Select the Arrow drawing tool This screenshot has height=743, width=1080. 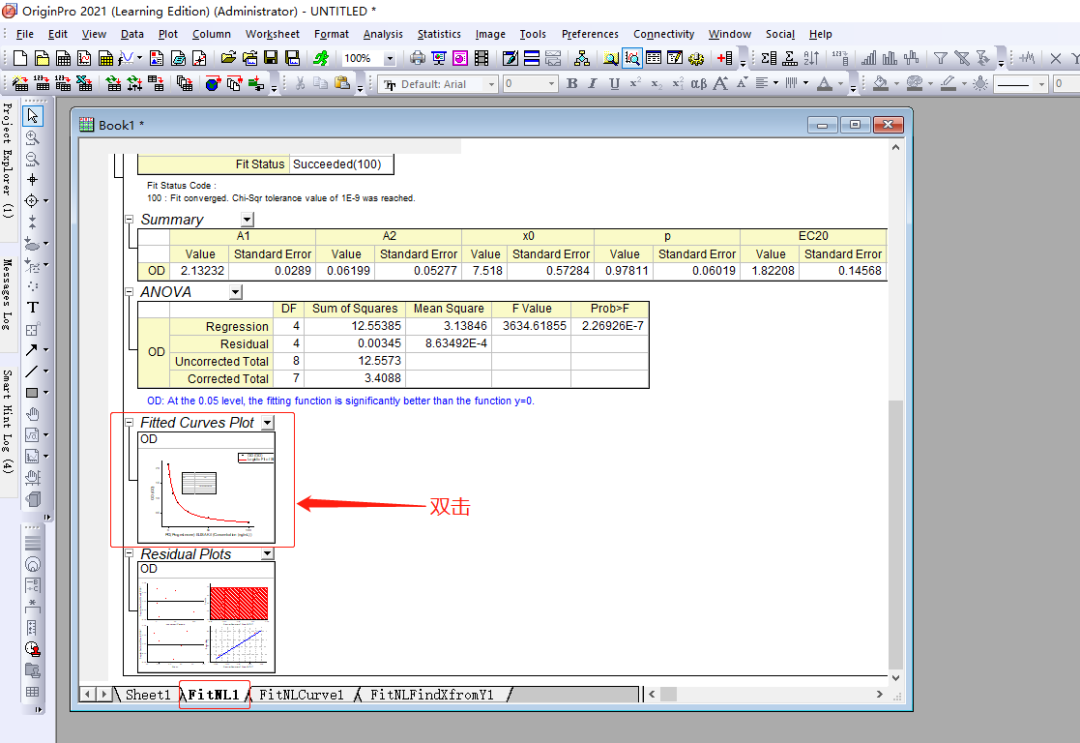click(x=31, y=350)
